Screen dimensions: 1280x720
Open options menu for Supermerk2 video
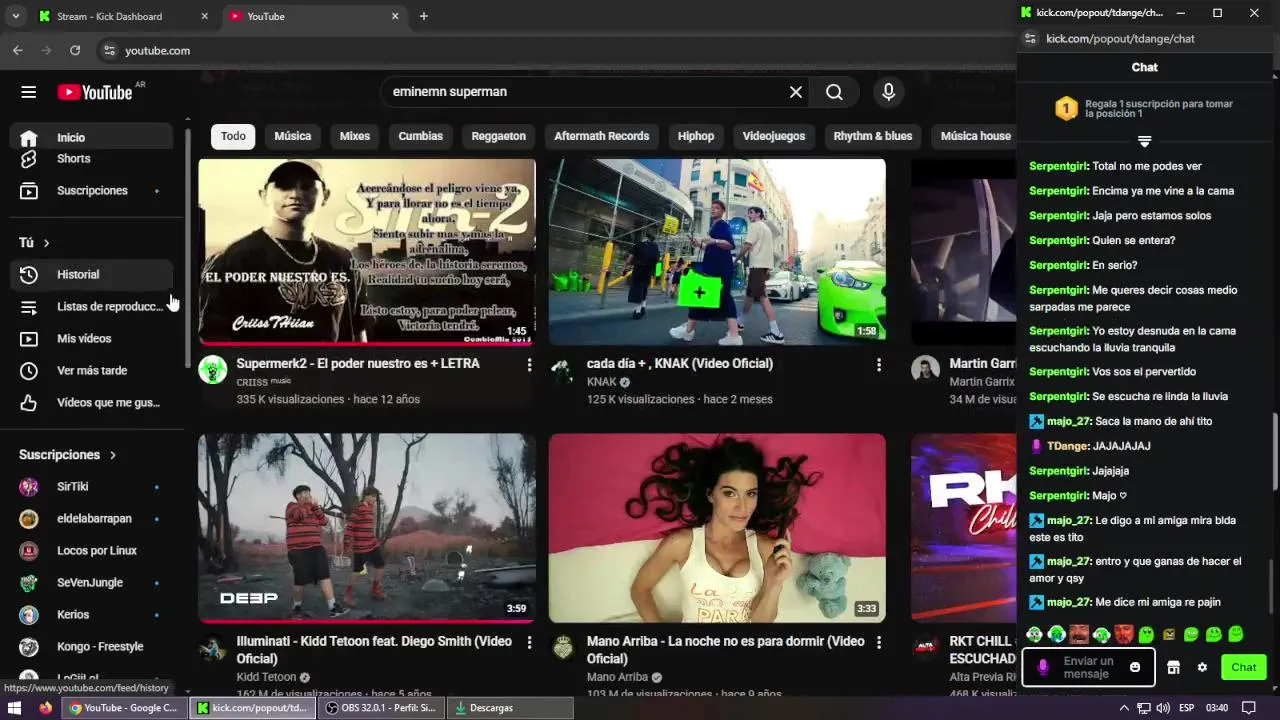point(529,365)
